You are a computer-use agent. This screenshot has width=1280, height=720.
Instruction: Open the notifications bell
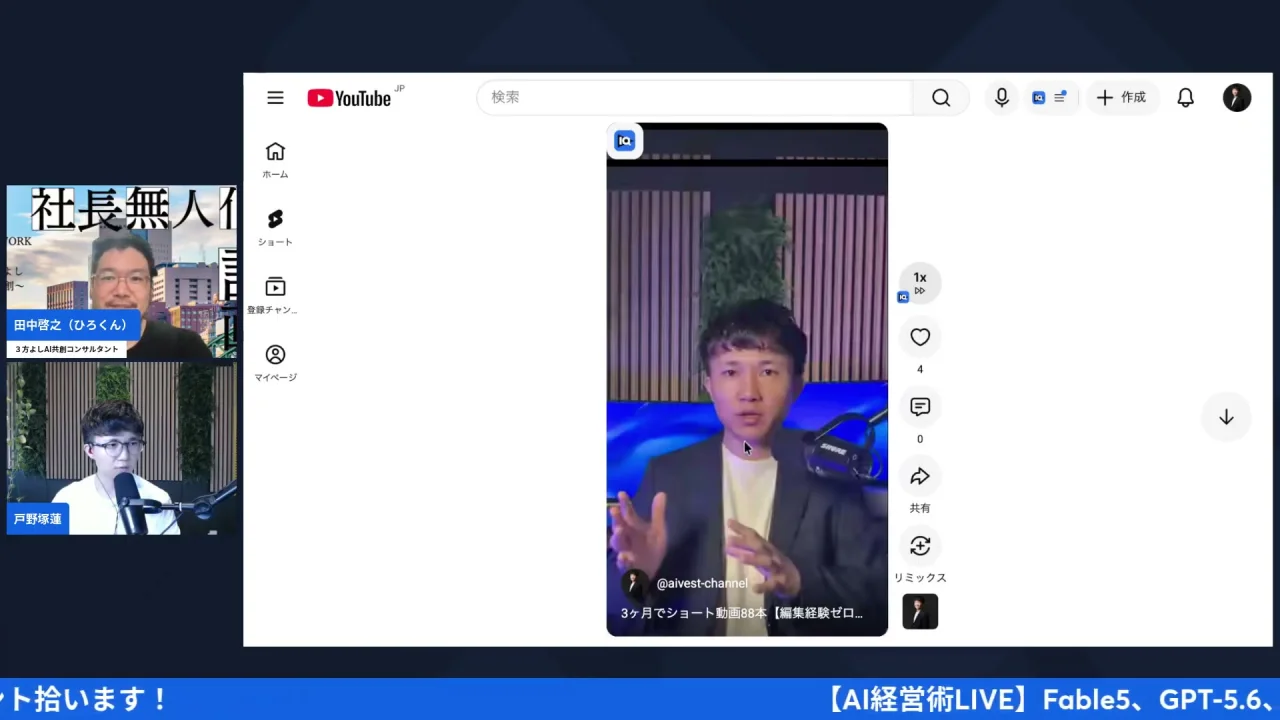(1185, 97)
